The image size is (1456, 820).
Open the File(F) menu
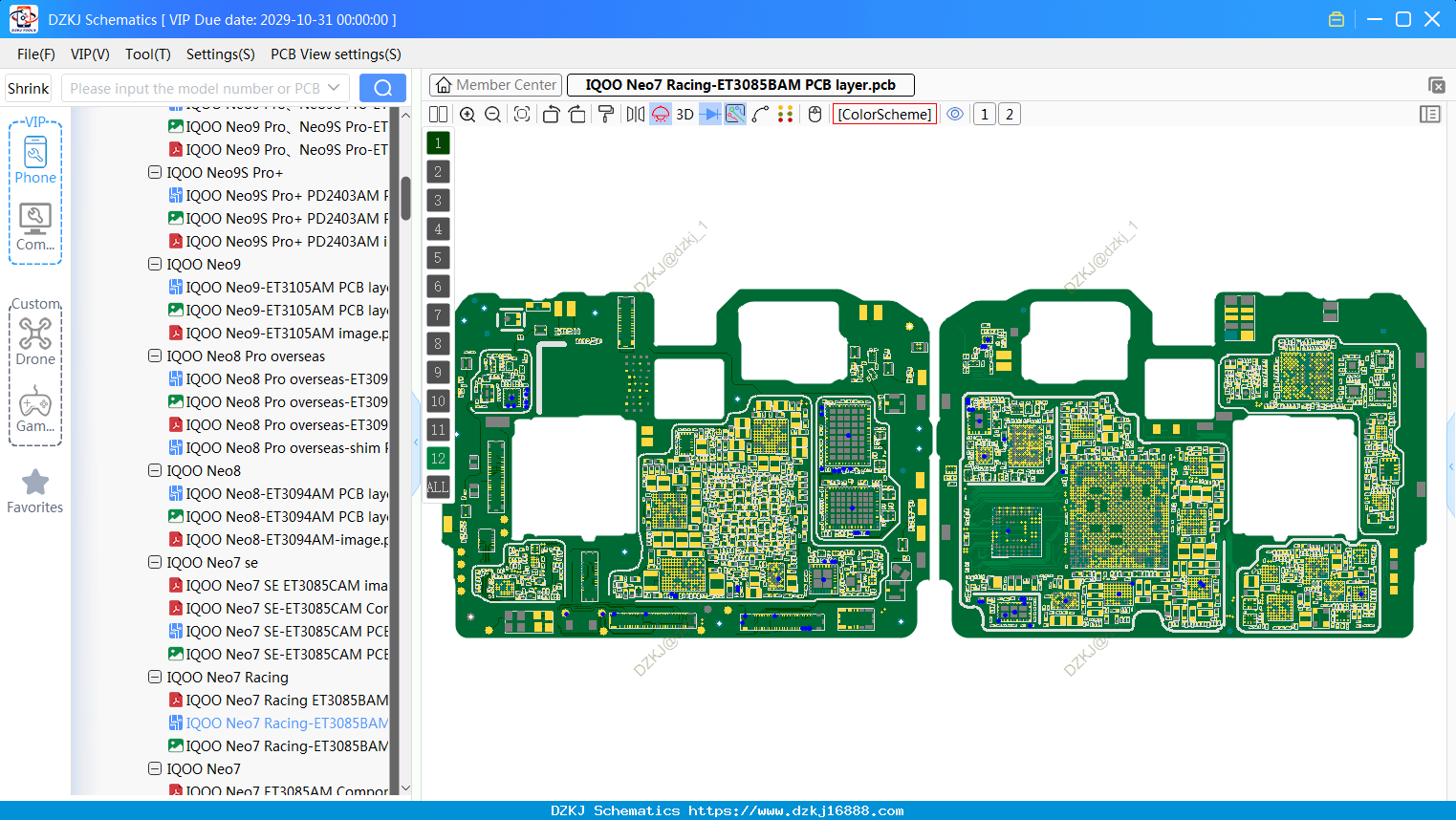click(x=36, y=54)
